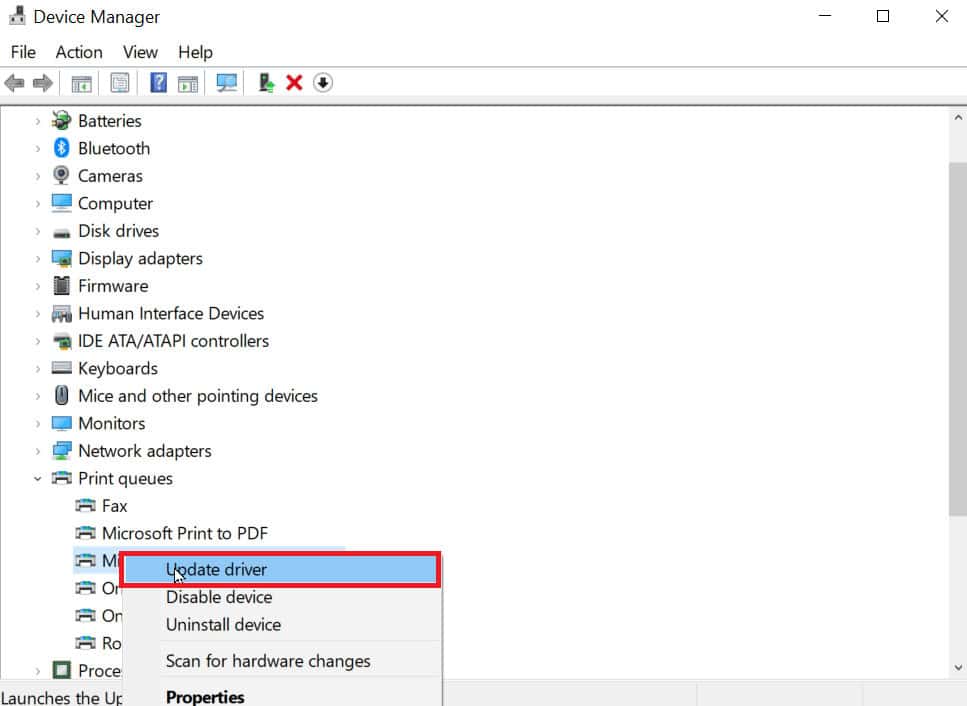This screenshot has height=706, width=967.
Task: Expand the Network adapters category
Action: pyautogui.click(x=38, y=451)
